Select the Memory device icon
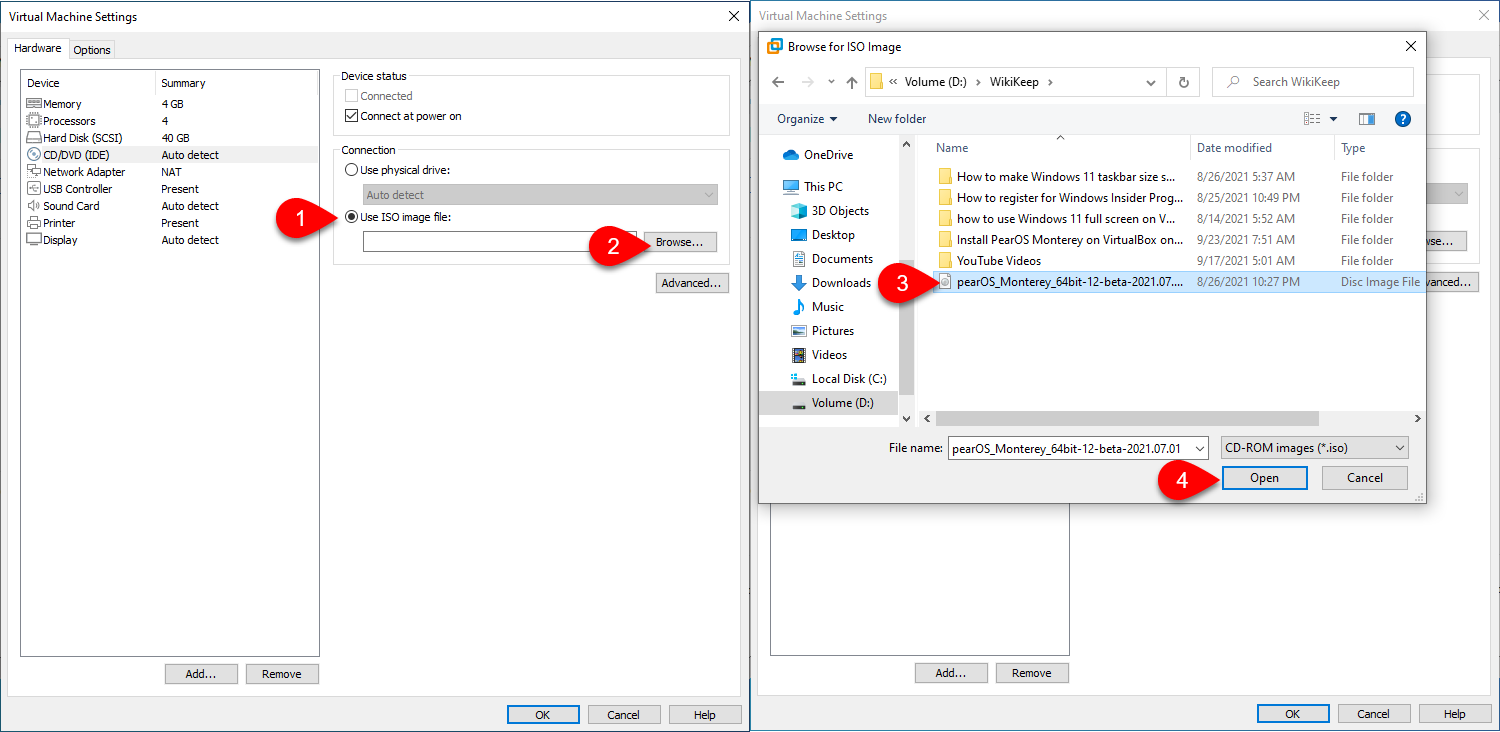This screenshot has width=1500, height=732. pos(34,104)
